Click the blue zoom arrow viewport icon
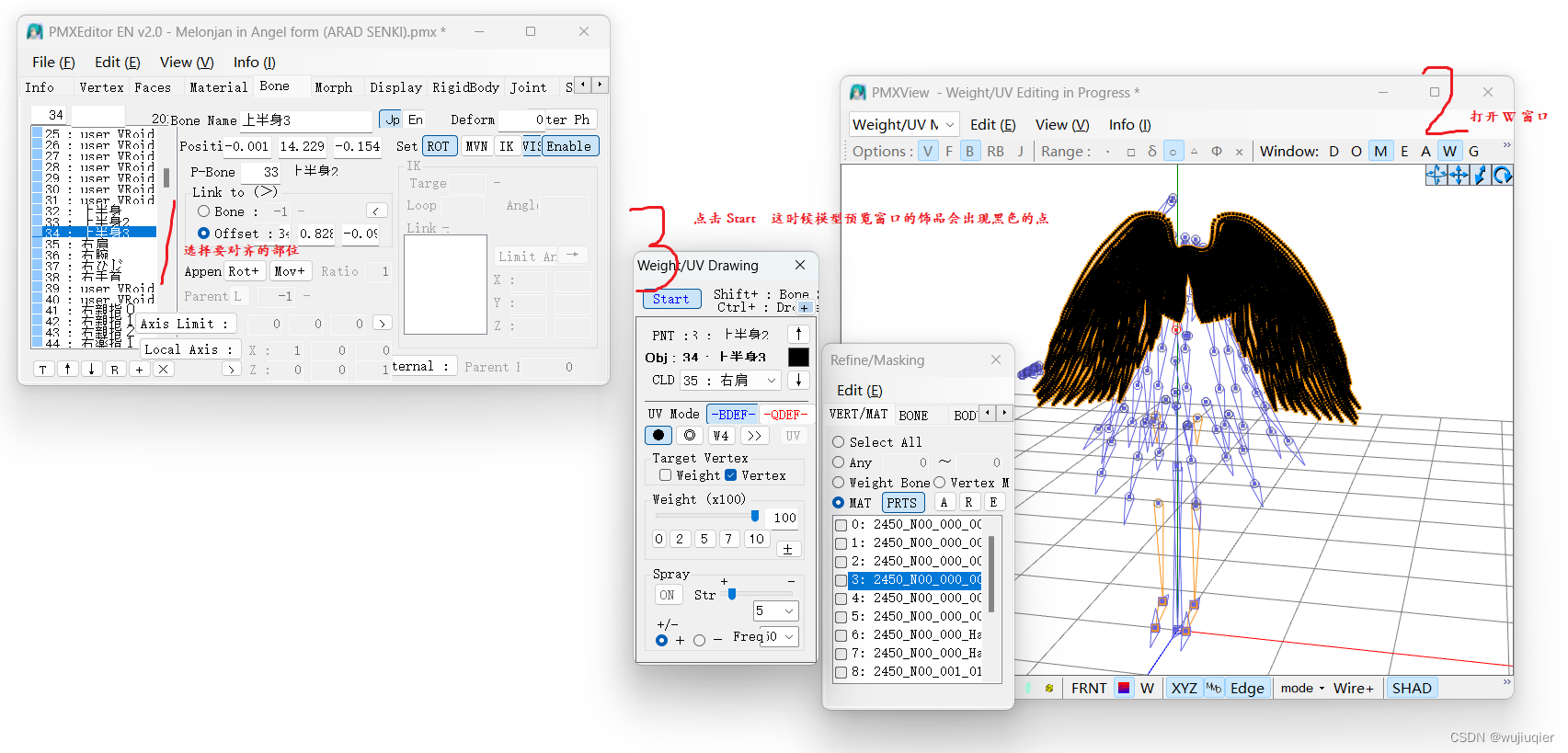The height and width of the screenshot is (753, 1568). (x=1481, y=175)
